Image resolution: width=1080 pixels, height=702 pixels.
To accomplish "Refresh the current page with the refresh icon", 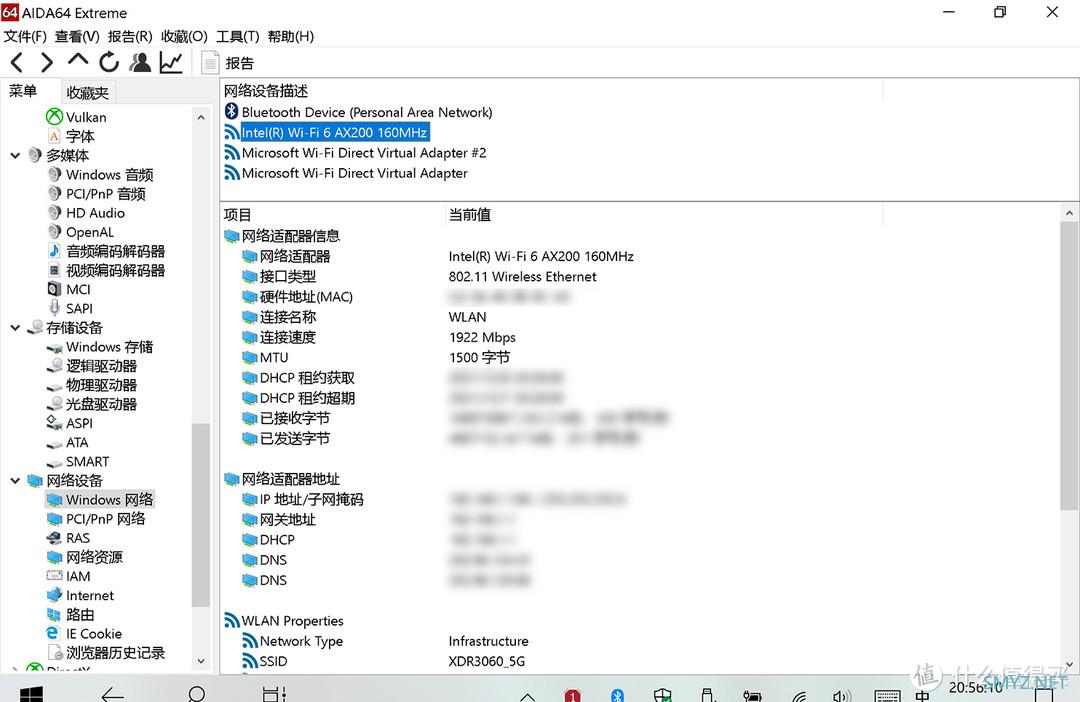I will pos(109,63).
